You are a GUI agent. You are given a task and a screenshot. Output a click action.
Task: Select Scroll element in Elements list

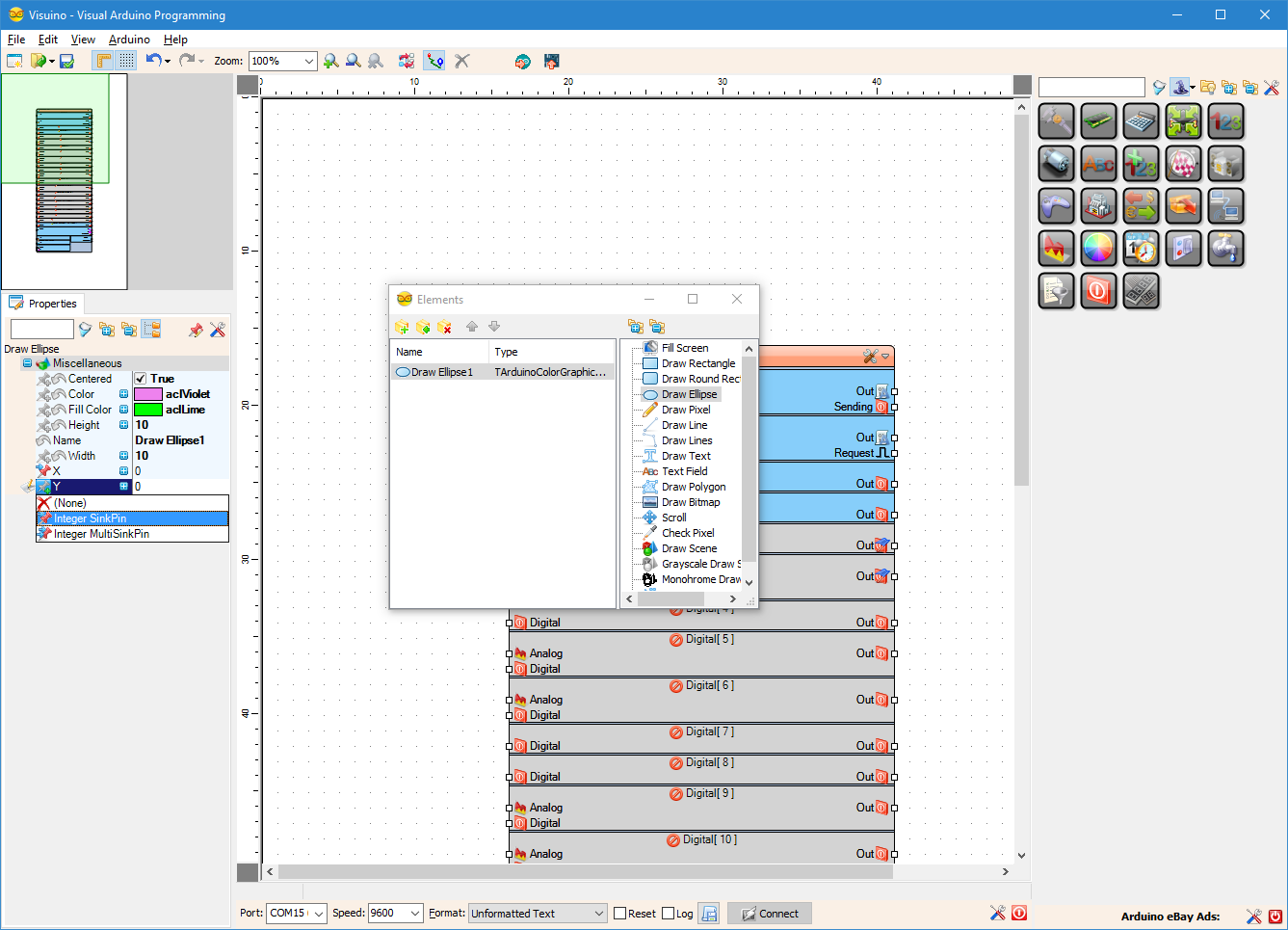pyautogui.click(x=673, y=518)
